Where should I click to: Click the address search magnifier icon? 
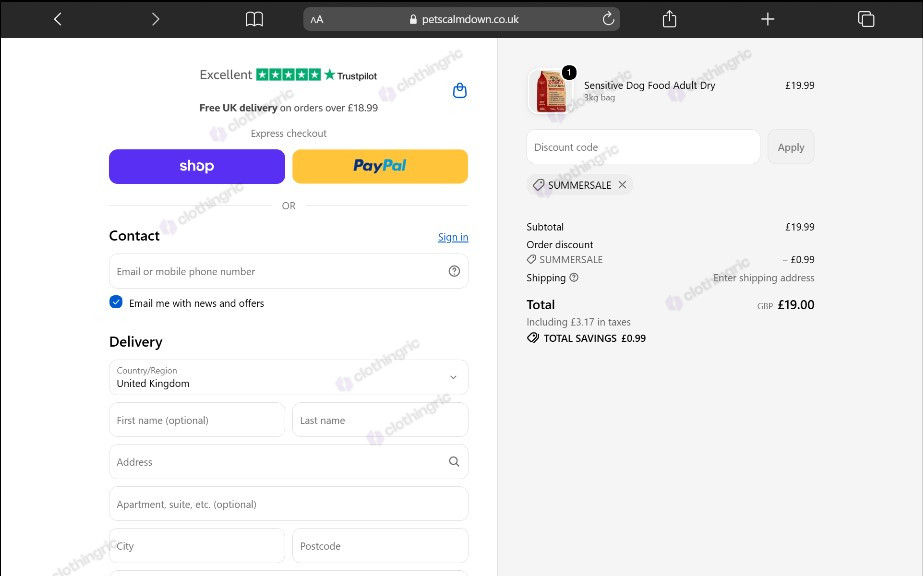click(454, 462)
